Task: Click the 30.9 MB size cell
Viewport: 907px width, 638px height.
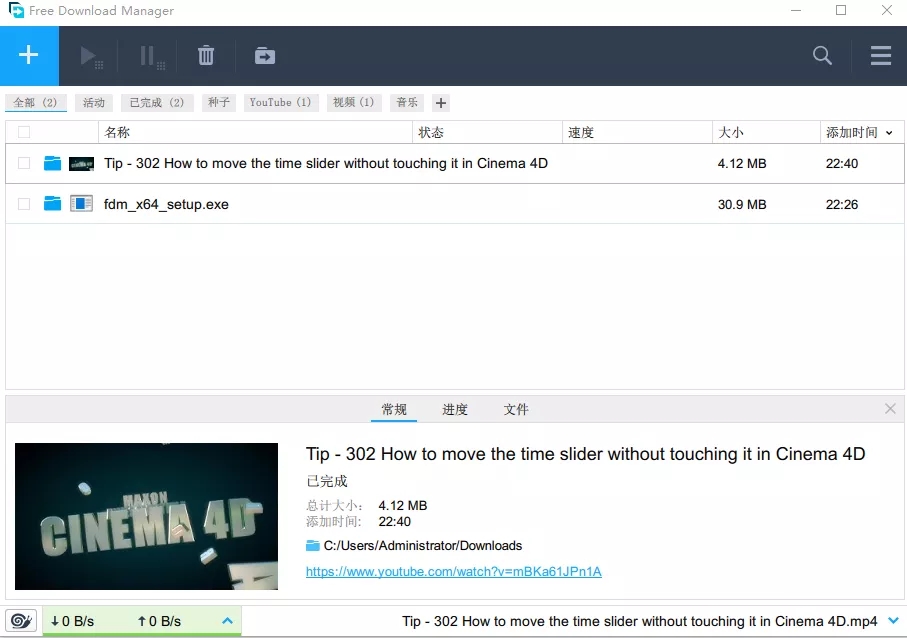Action: click(742, 204)
